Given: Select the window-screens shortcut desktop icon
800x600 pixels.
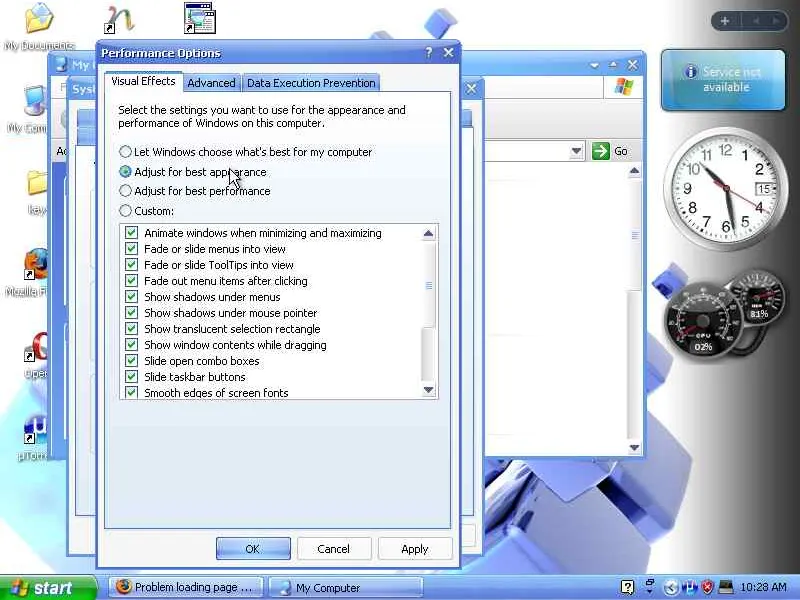Looking at the screenshot, I should click(200, 18).
